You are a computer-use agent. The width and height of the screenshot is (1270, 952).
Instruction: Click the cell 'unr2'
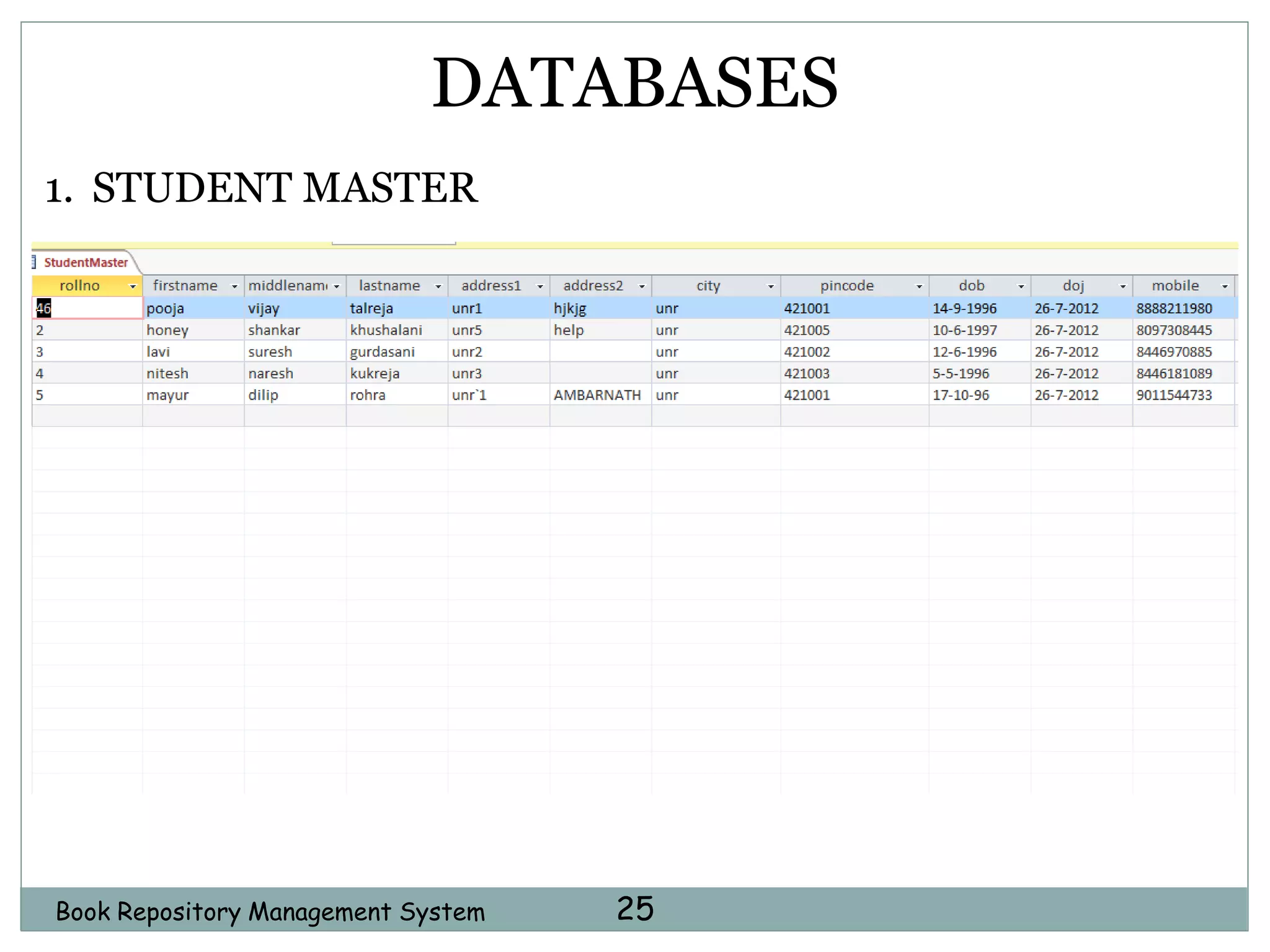click(x=499, y=351)
